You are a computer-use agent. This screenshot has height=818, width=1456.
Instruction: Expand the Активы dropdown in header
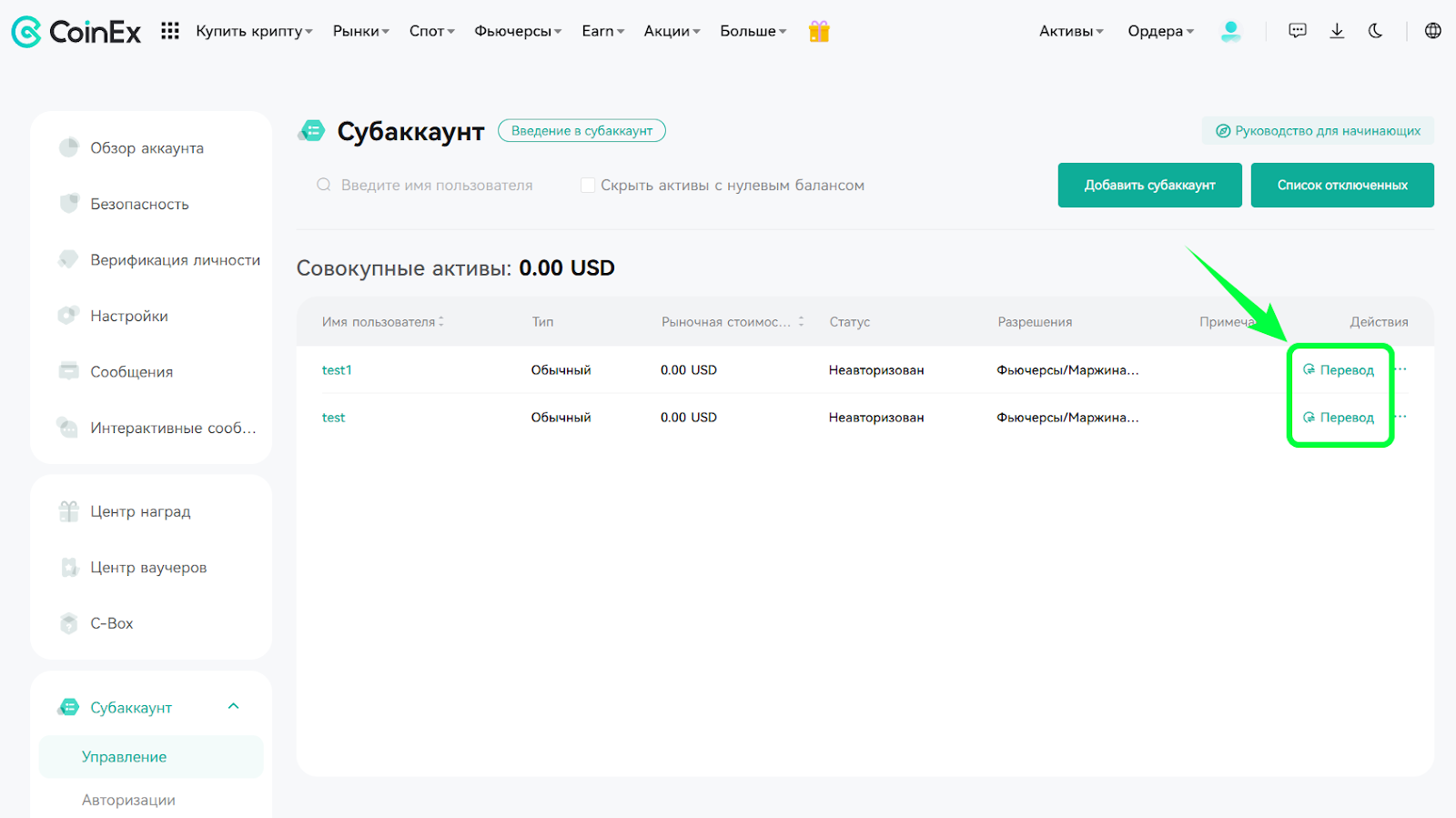[1071, 31]
